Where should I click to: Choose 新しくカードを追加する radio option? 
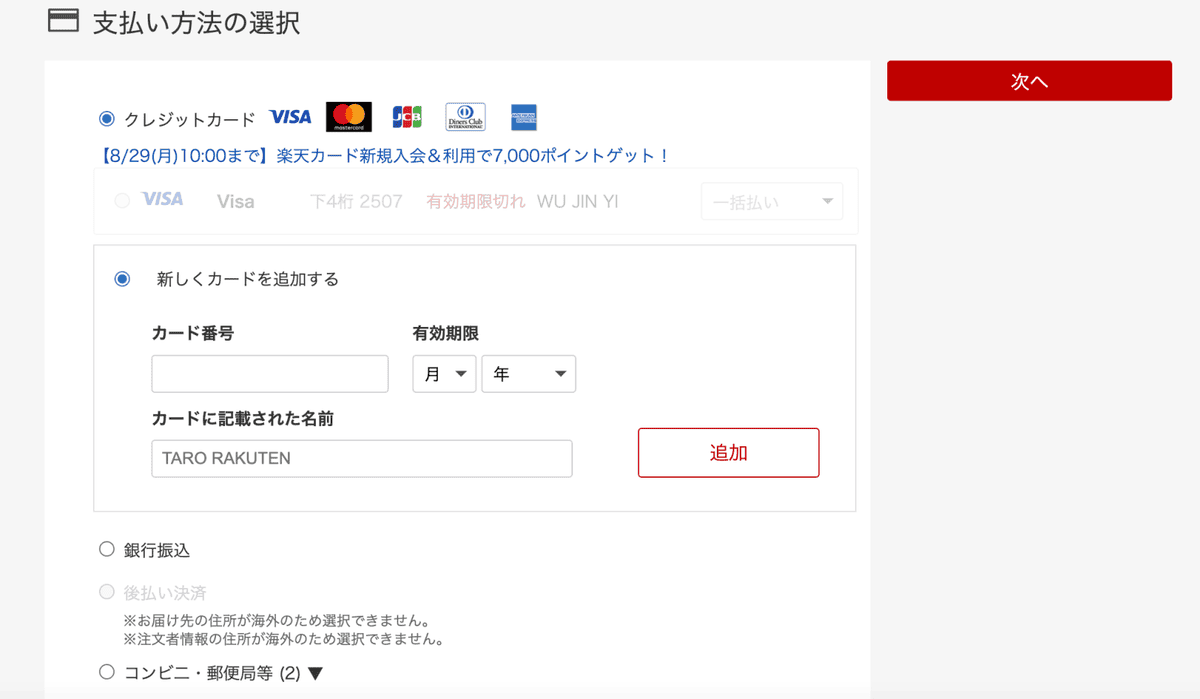point(122,279)
